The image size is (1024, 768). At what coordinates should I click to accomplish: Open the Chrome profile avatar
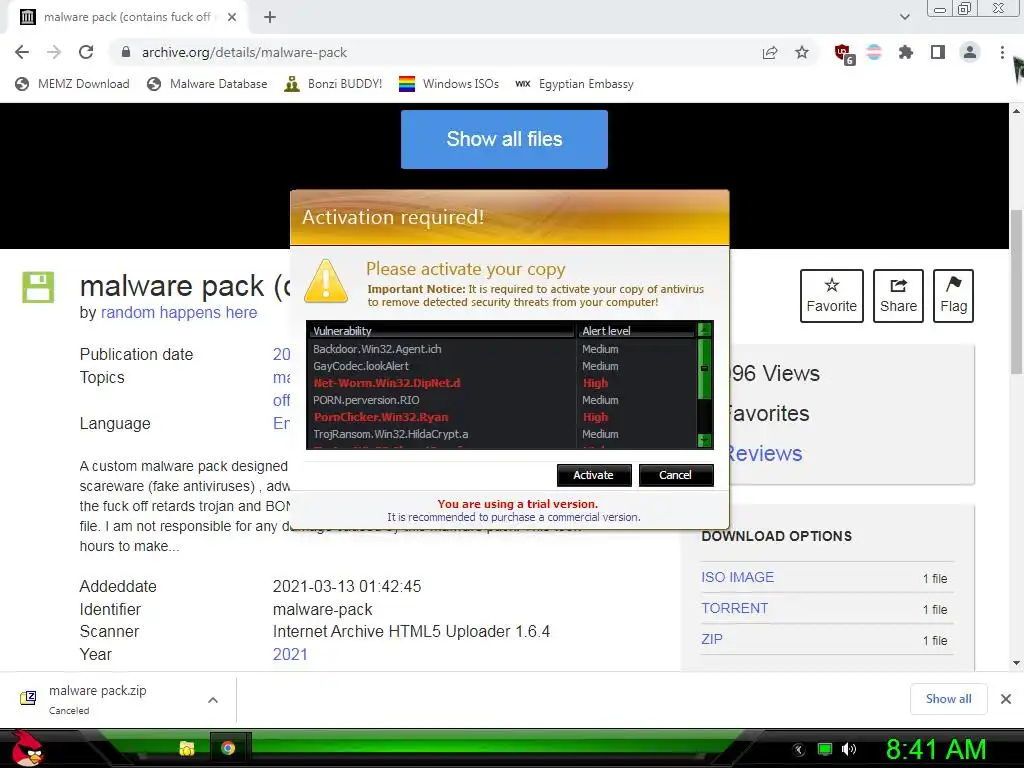click(970, 52)
